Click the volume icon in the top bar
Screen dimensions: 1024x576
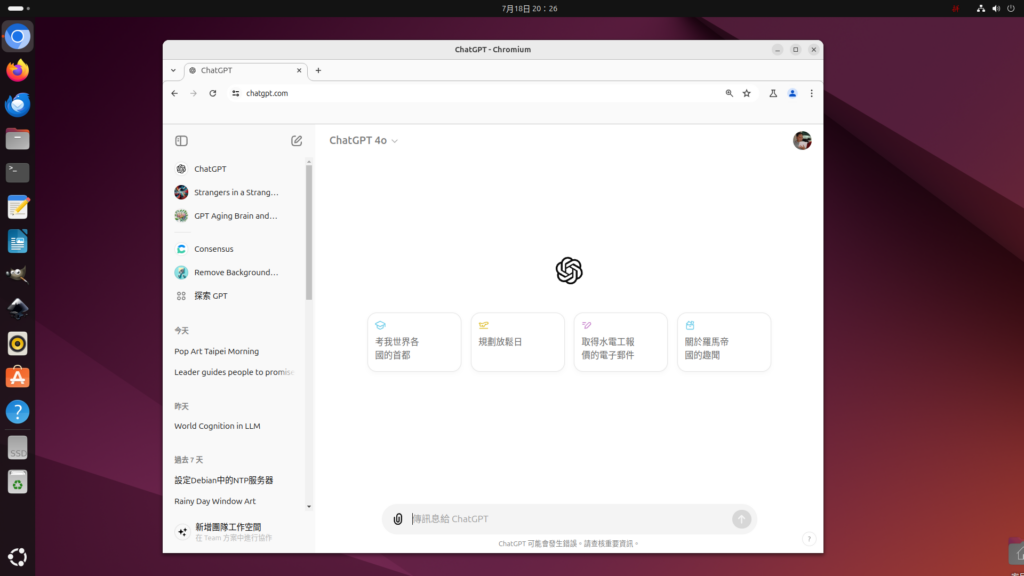point(996,8)
